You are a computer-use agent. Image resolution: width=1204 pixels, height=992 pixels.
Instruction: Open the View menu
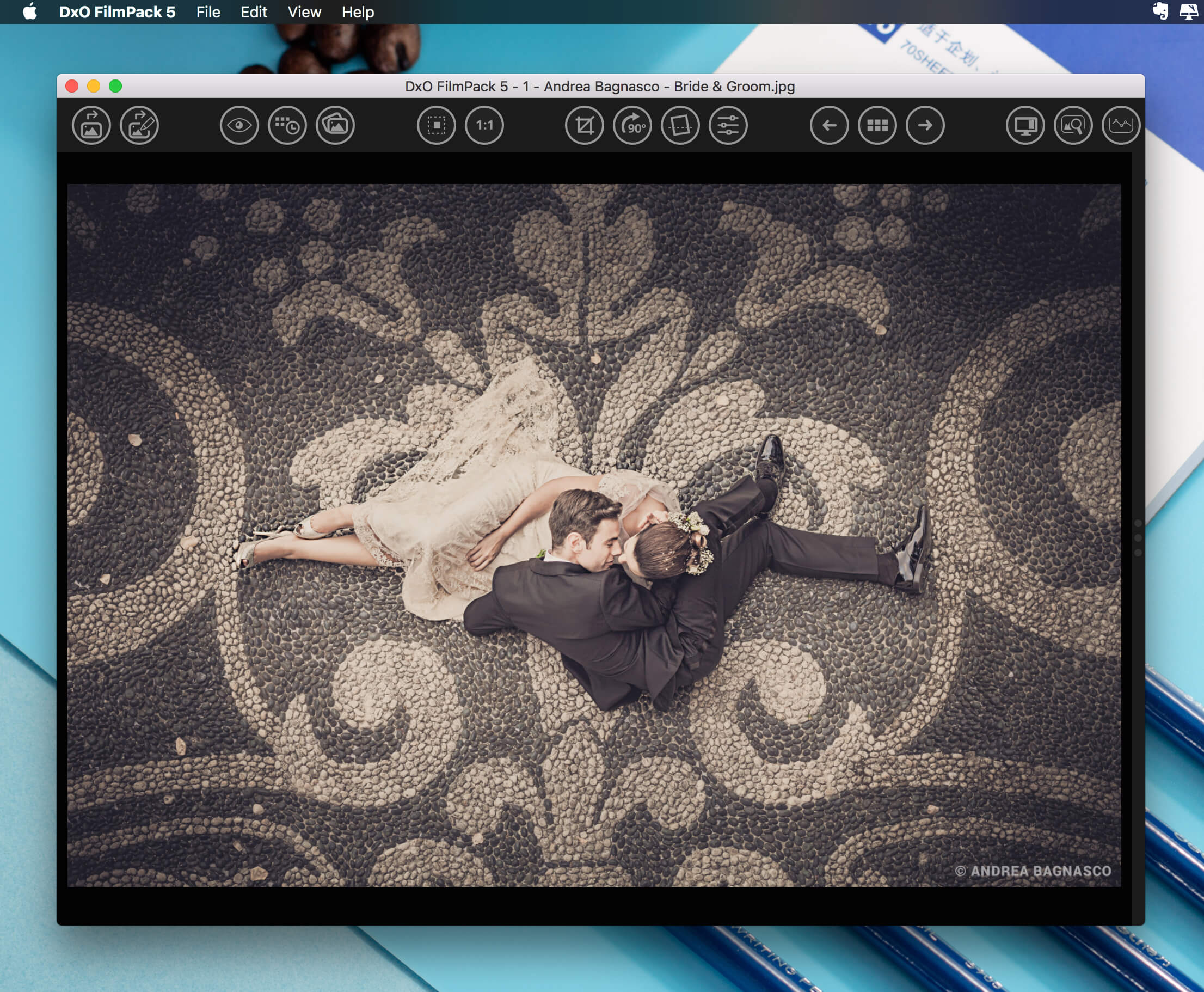304,12
